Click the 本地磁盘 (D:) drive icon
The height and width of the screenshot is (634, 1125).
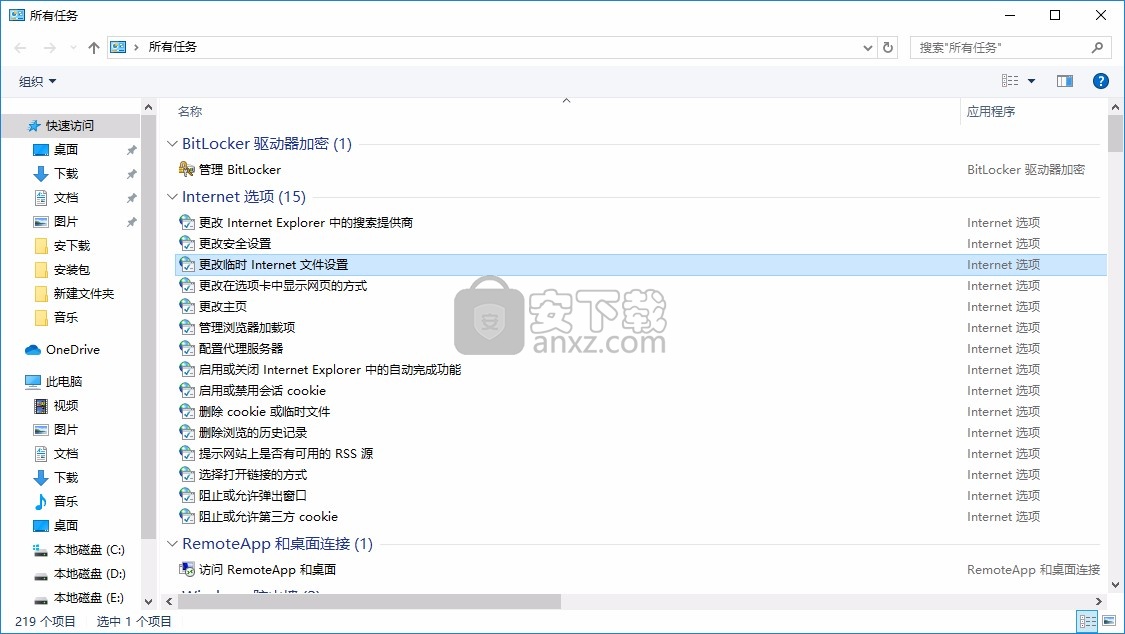point(41,574)
